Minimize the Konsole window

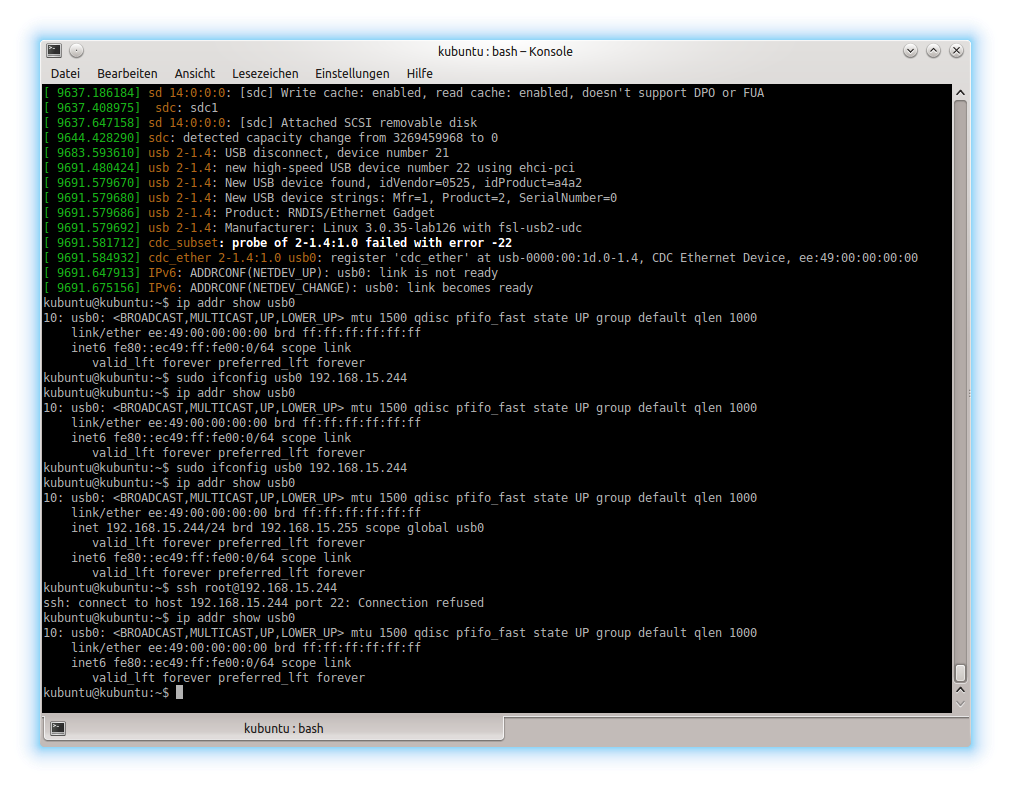click(910, 50)
